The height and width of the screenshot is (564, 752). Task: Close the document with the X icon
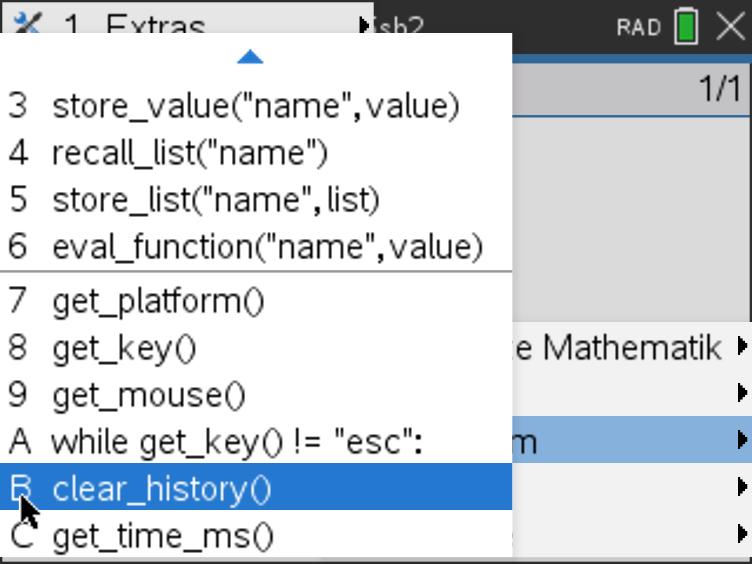(731, 26)
